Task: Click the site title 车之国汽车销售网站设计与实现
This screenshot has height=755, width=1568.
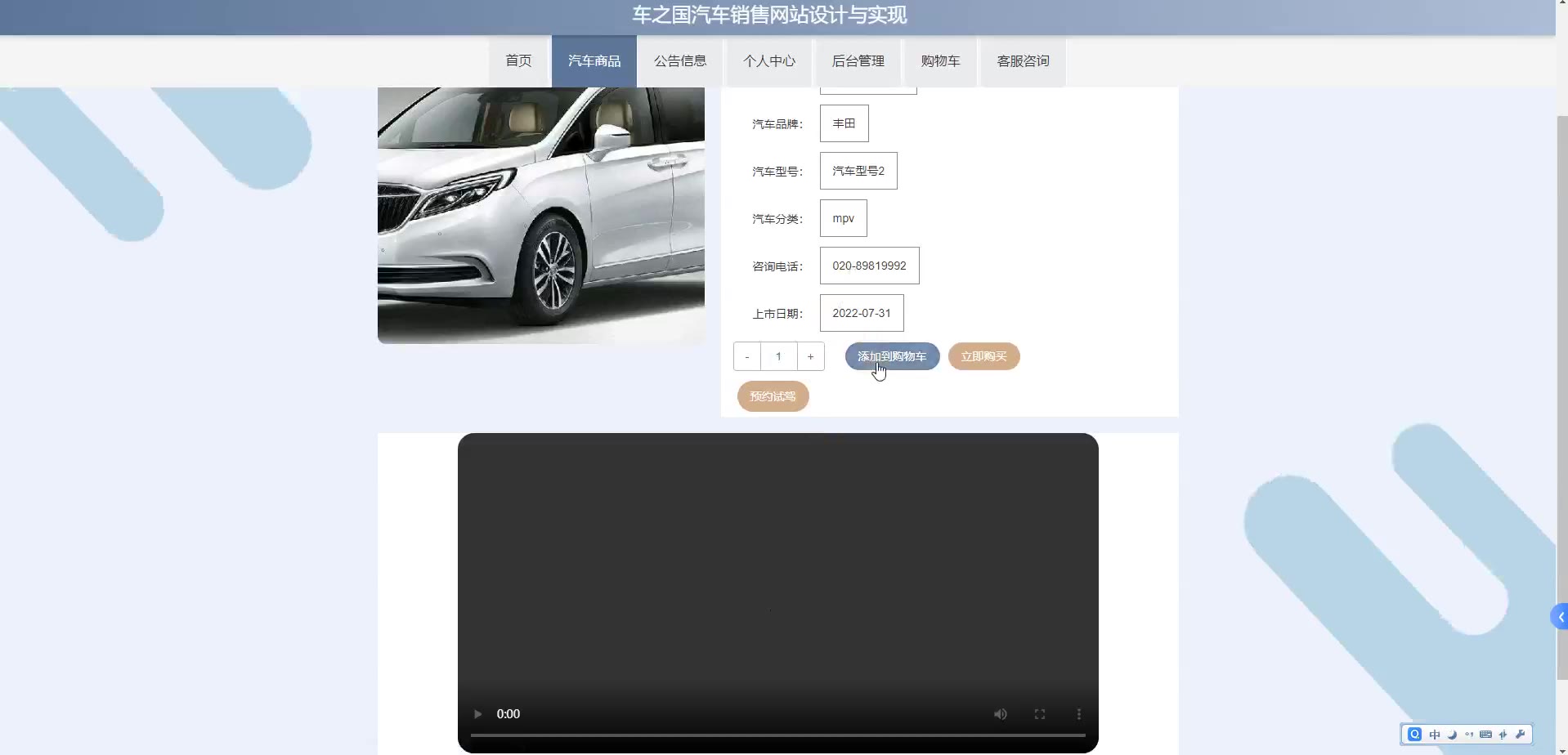Action: (x=769, y=15)
